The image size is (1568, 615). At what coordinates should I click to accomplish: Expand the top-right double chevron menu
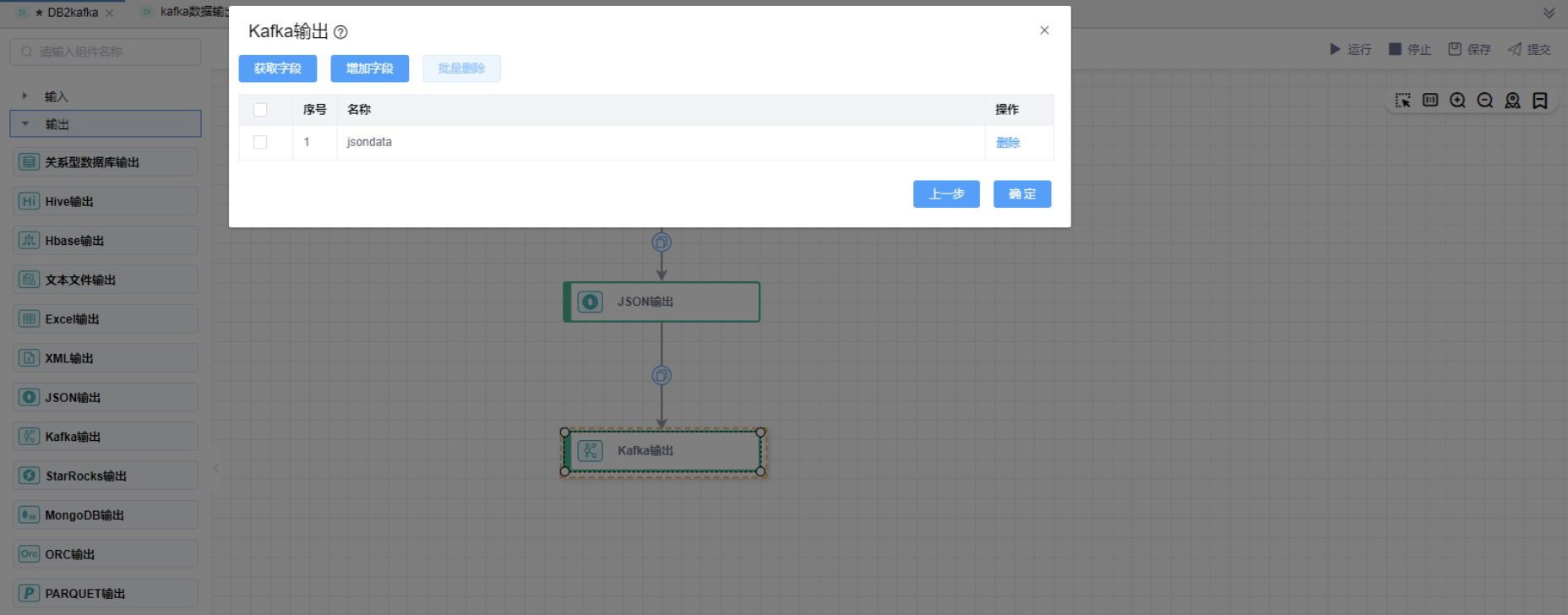coord(1549,13)
